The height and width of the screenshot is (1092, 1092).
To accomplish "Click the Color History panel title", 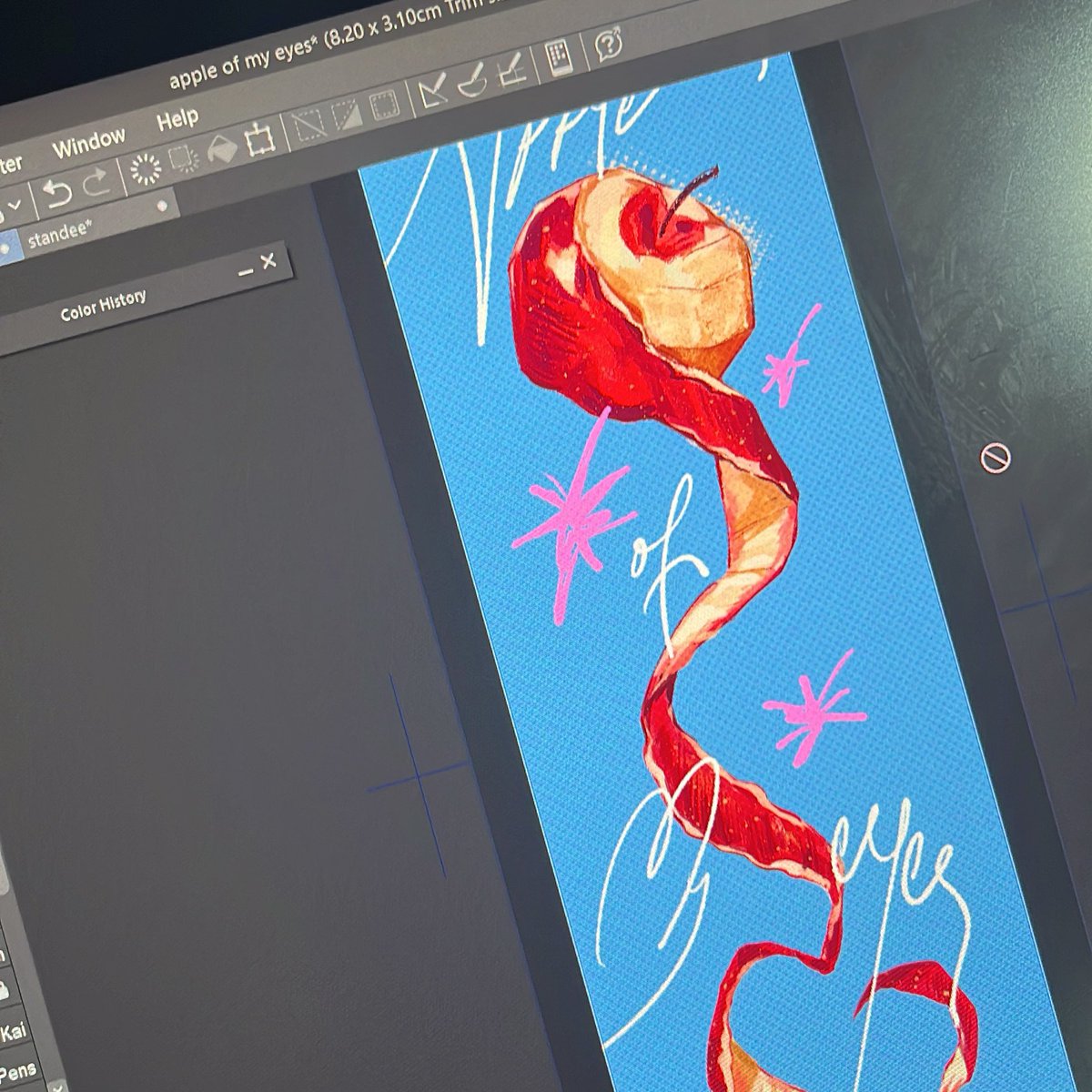I will coord(103,306).
